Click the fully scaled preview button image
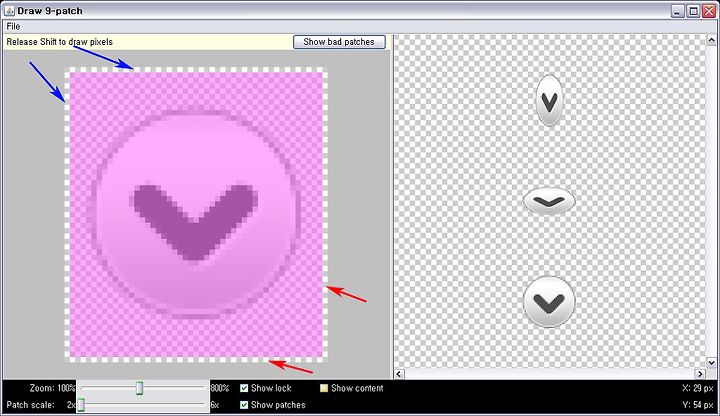 pyautogui.click(x=549, y=302)
